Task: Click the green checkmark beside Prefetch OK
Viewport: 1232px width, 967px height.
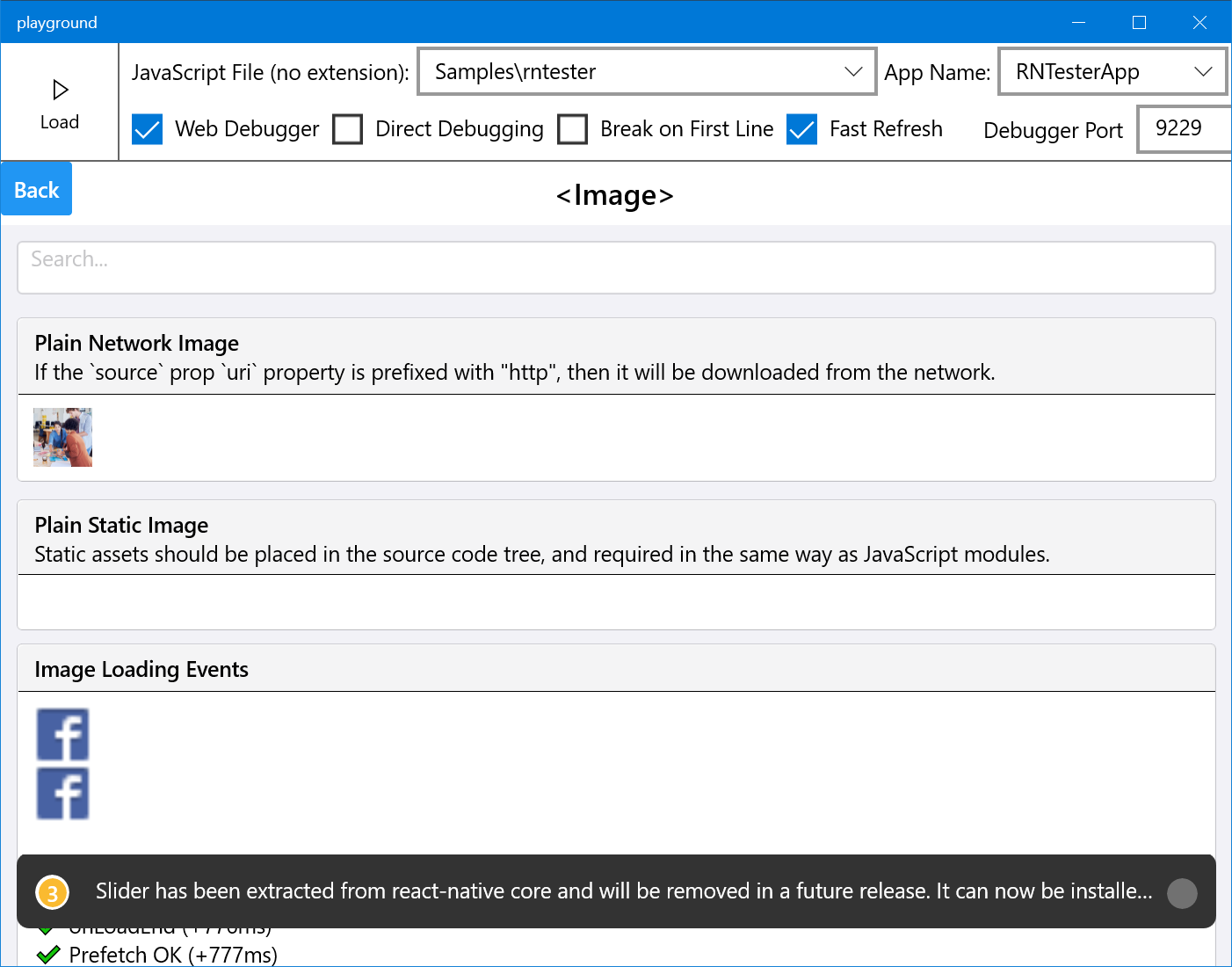Action: tap(49, 955)
